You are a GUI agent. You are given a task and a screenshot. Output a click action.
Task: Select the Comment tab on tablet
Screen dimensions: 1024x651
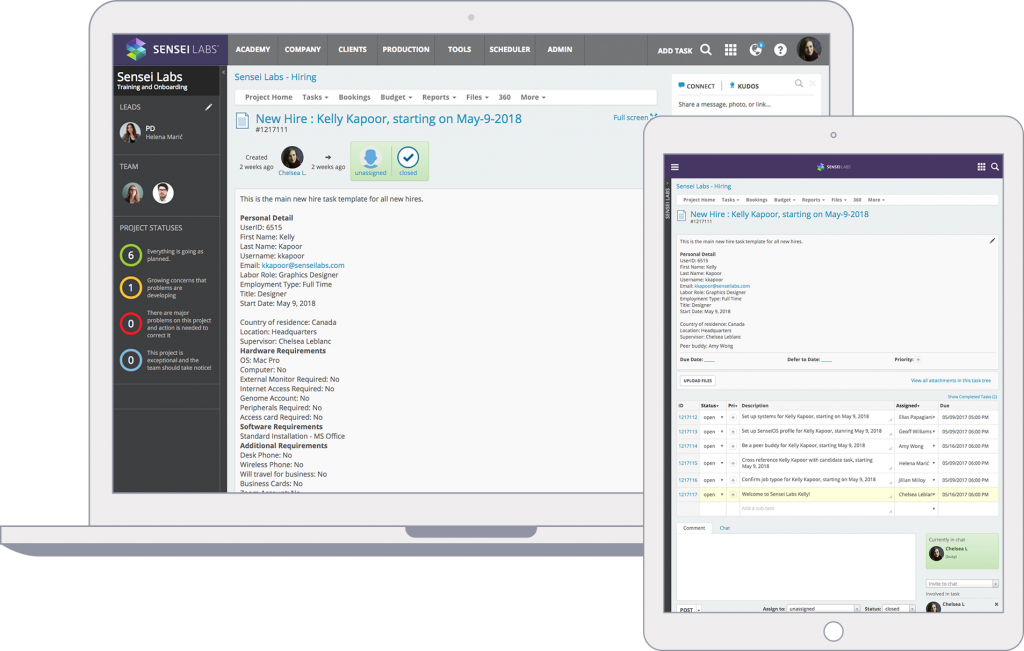coord(694,528)
